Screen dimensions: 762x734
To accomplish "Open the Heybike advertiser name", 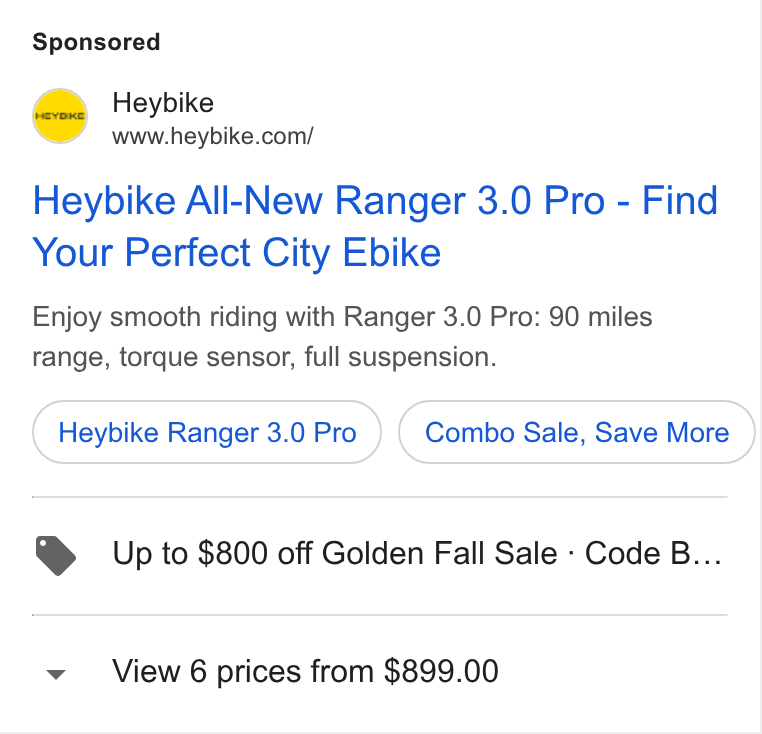I will pyautogui.click(x=163, y=103).
